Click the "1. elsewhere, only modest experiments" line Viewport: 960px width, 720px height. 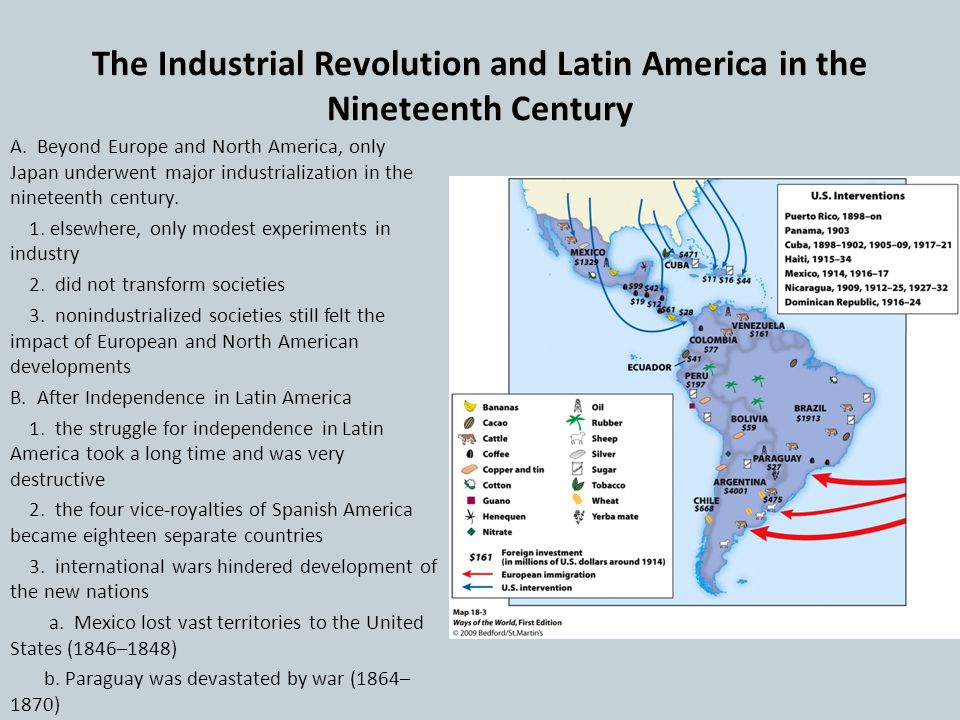tap(200, 241)
